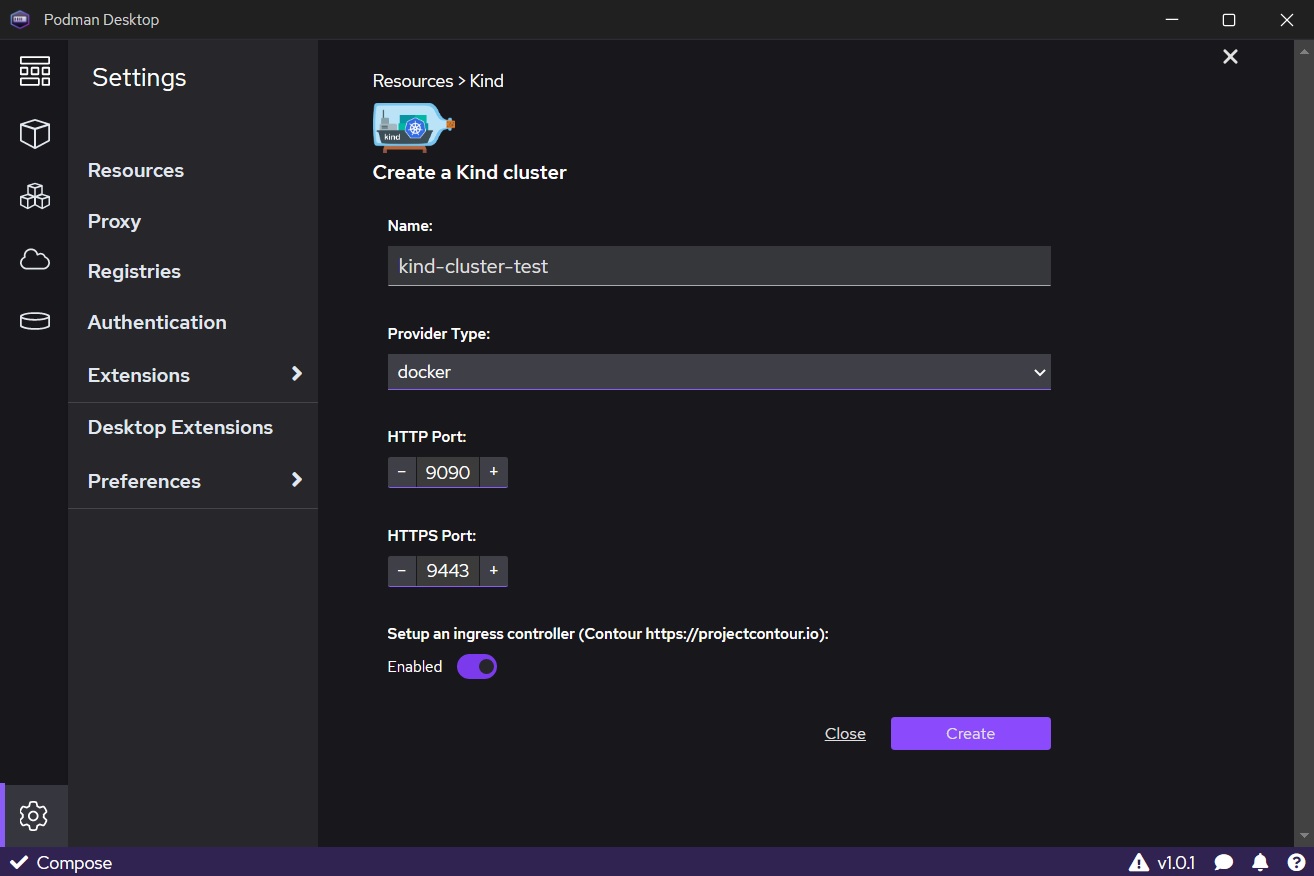Open the Volumes disk icon

tap(34, 321)
